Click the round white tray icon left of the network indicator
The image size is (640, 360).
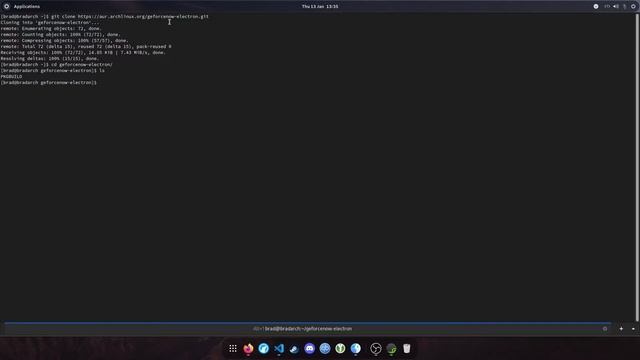pyautogui.click(x=596, y=7)
